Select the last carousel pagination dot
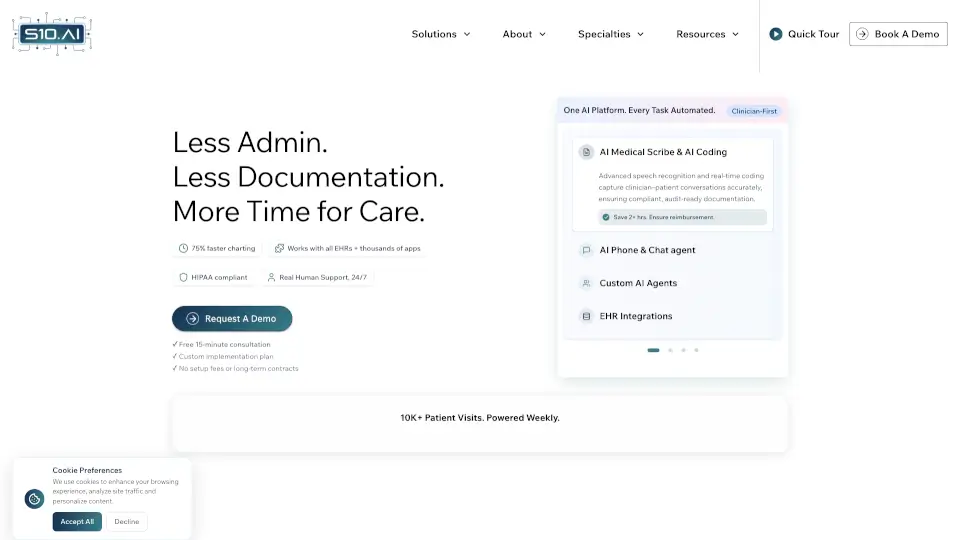The height and width of the screenshot is (540, 960). point(696,350)
